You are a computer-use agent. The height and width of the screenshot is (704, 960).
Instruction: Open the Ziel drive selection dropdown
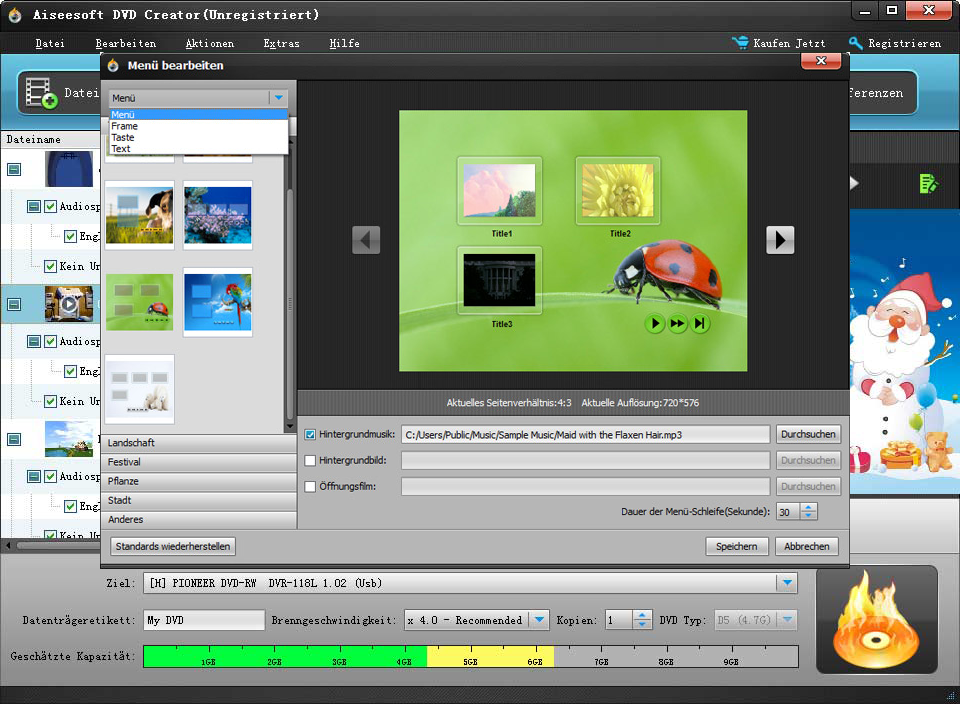click(x=787, y=583)
